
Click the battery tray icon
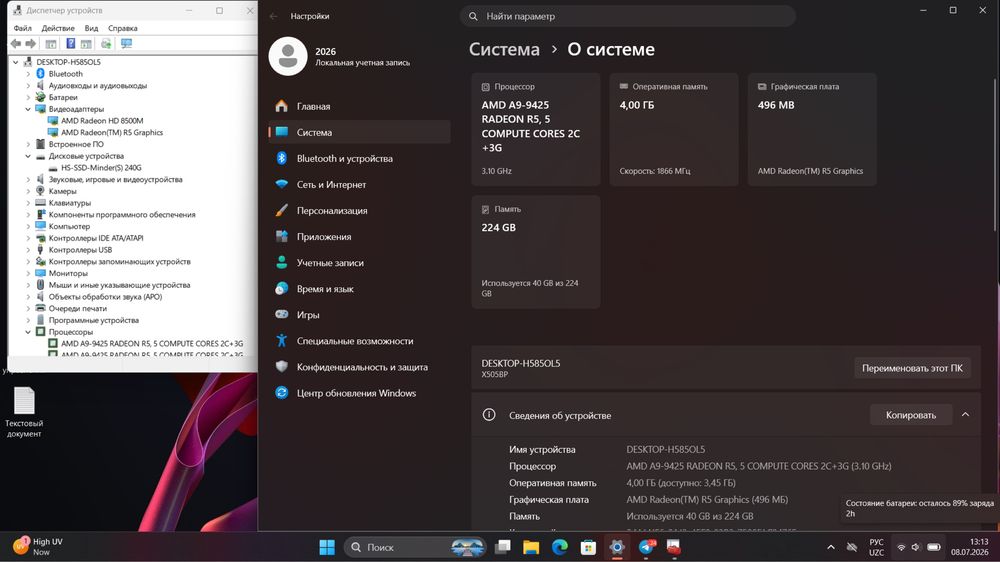pyautogui.click(x=934, y=547)
